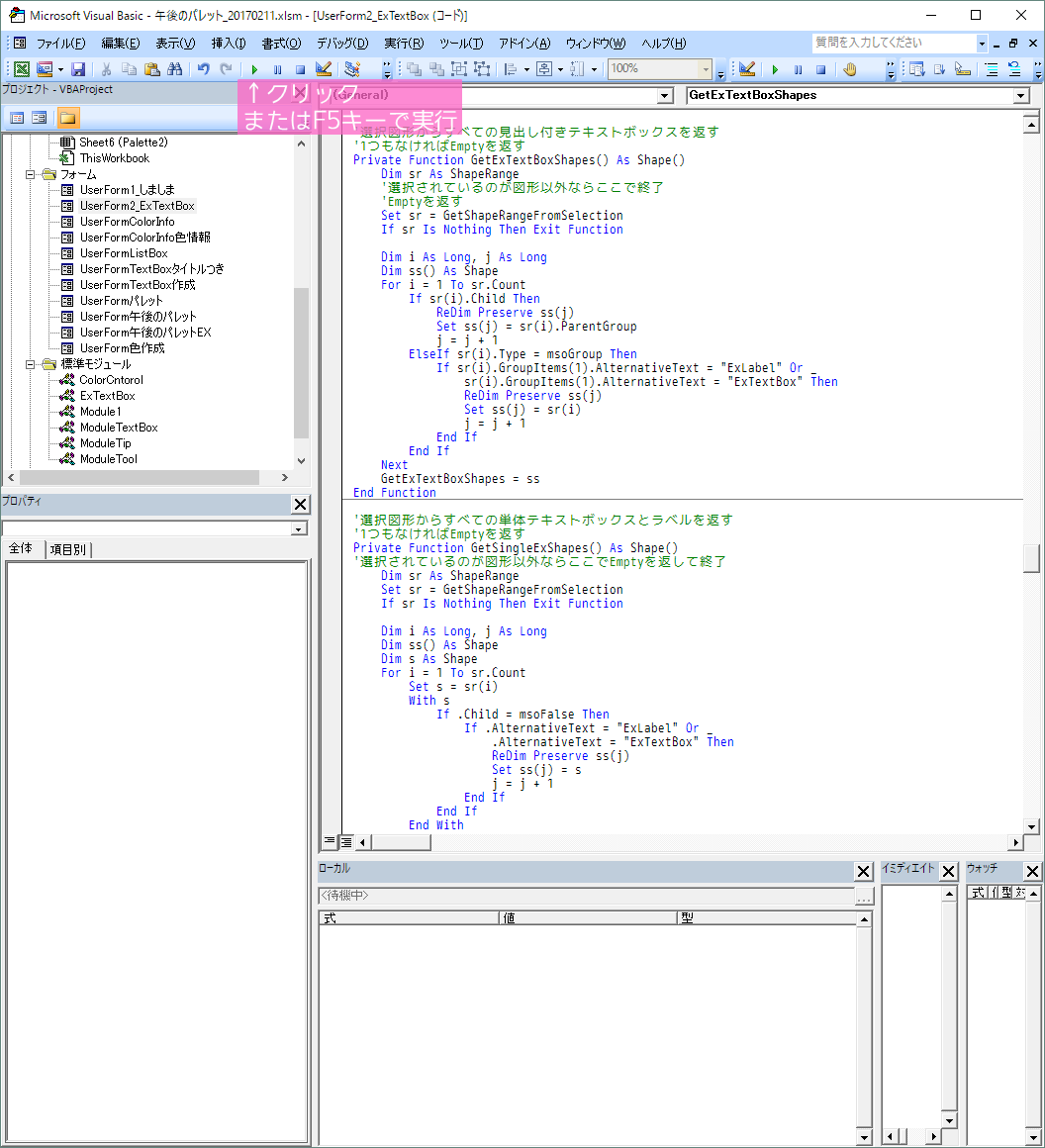Open the 編集(E) menu

tap(120, 44)
